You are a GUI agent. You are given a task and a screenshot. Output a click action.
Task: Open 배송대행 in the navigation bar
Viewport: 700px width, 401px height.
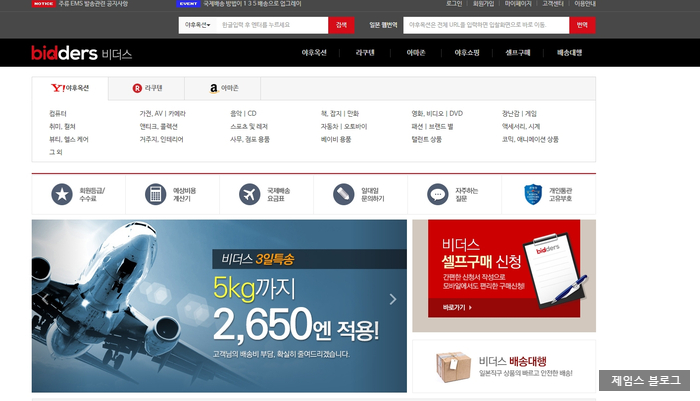(x=569, y=53)
